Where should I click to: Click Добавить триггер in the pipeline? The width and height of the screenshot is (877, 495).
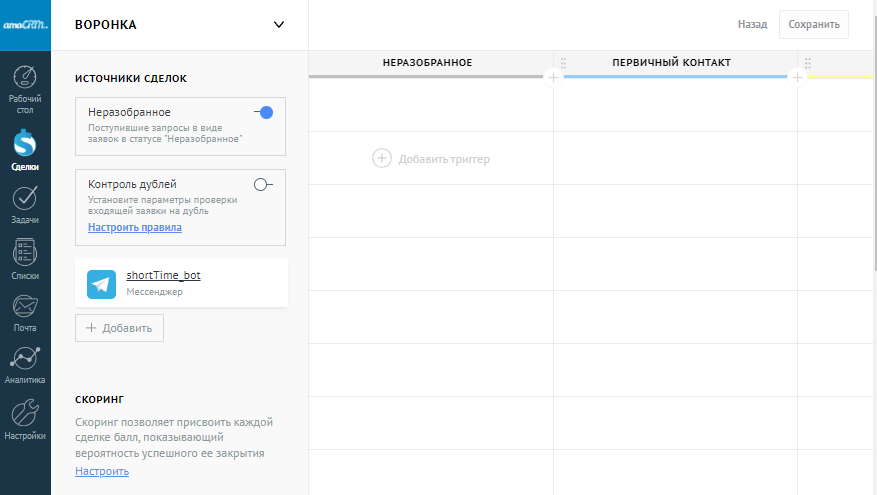click(431, 158)
